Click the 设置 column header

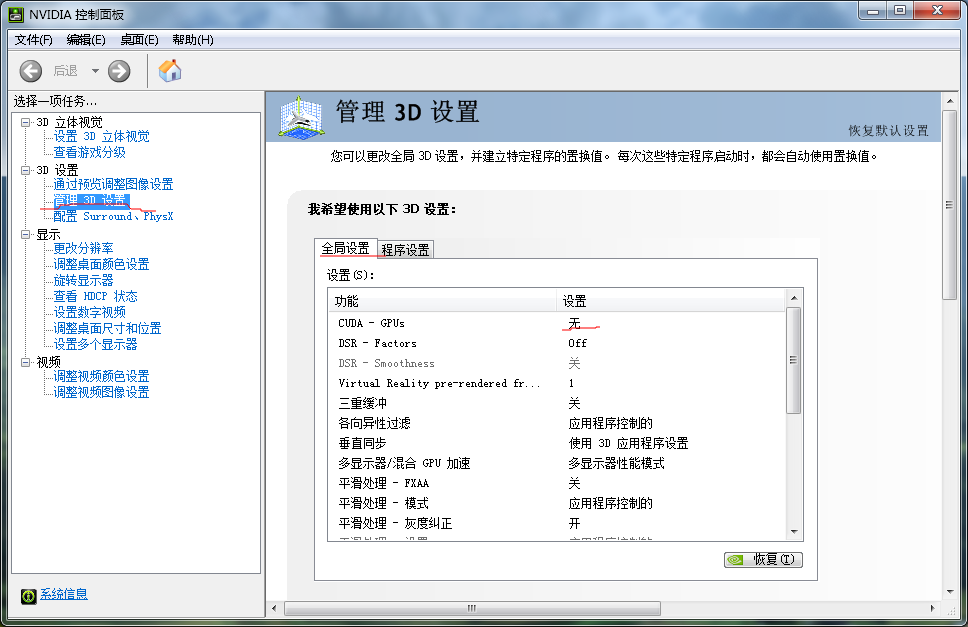coord(671,301)
